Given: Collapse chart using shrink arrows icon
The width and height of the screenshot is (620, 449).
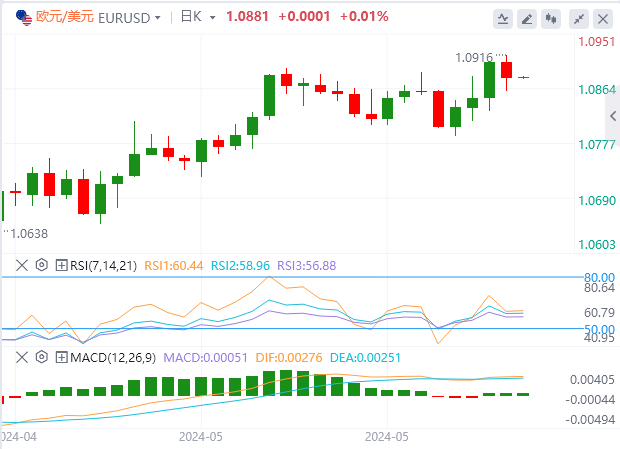Looking at the screenshot, I should click(x=579, y=19).
